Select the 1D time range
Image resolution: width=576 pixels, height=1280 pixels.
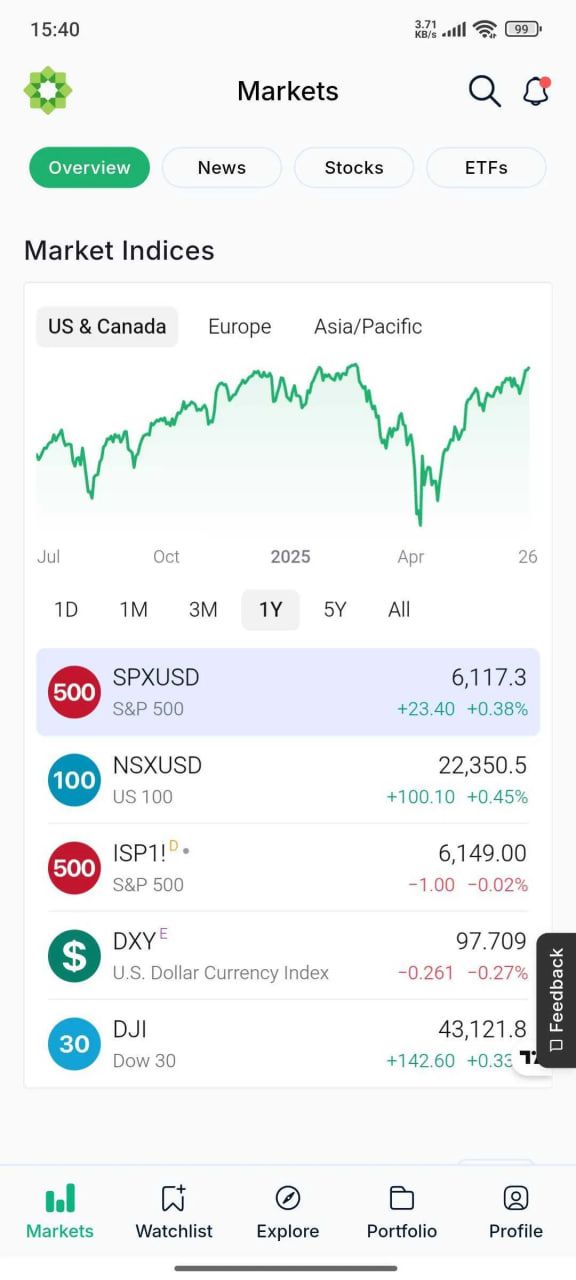[x=66, y=609]
